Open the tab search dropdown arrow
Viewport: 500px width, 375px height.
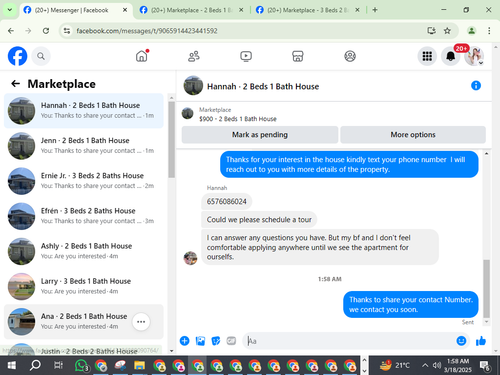[x=10, y=10]
